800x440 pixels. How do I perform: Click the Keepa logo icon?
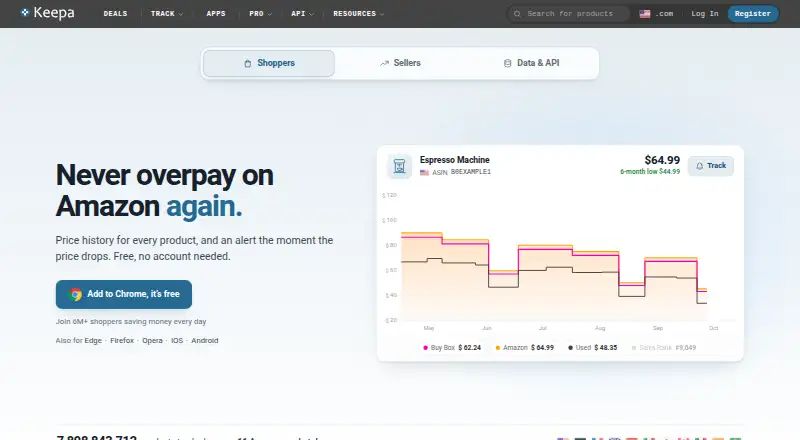(24, 12)
